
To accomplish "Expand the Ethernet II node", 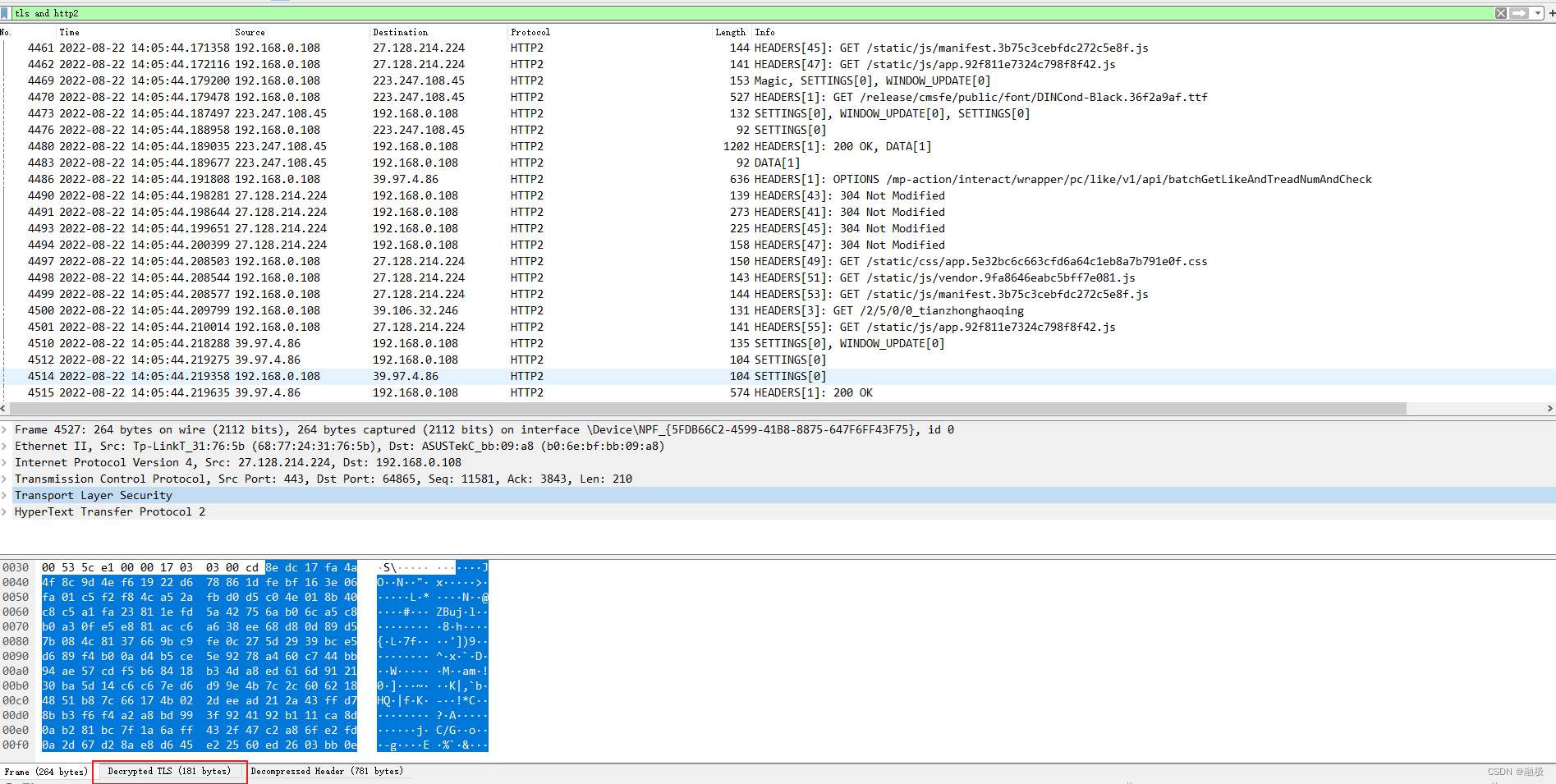I will [x=6, y=446].
